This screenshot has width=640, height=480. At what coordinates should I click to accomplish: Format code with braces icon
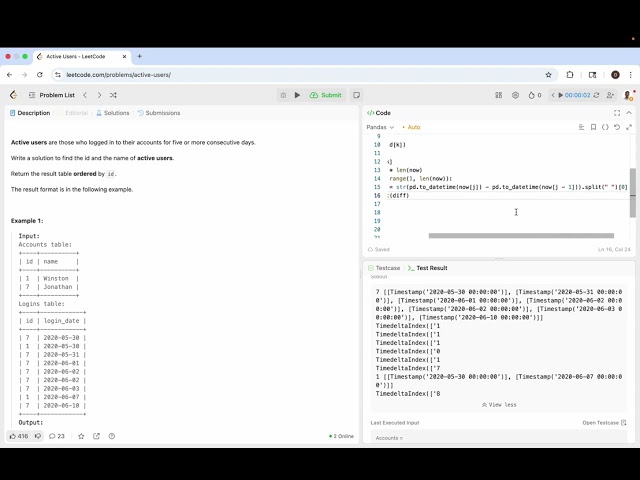pos(605,127)
